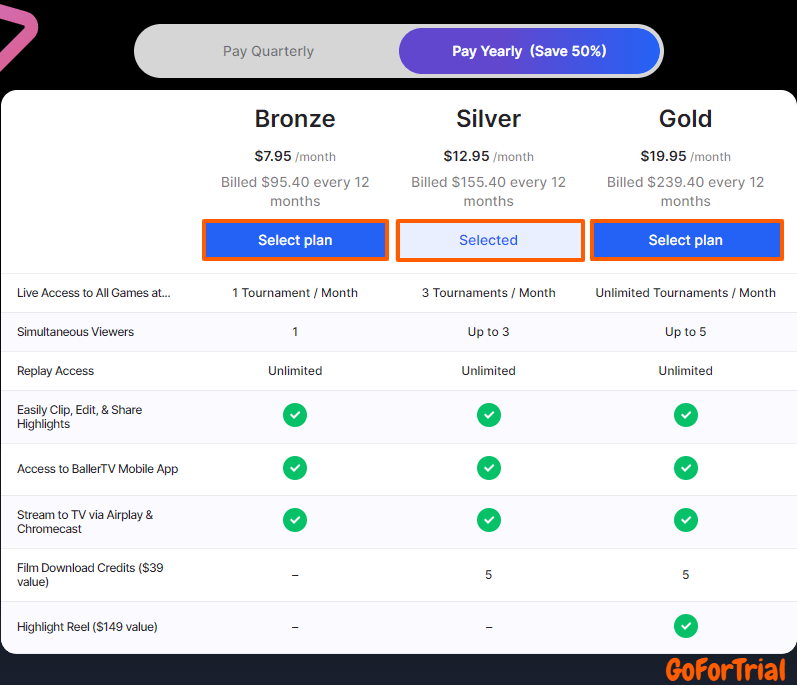Click Up to 5 viewers cell
Viewport: 797px width, 685px height.
click(x=686, y=332)
